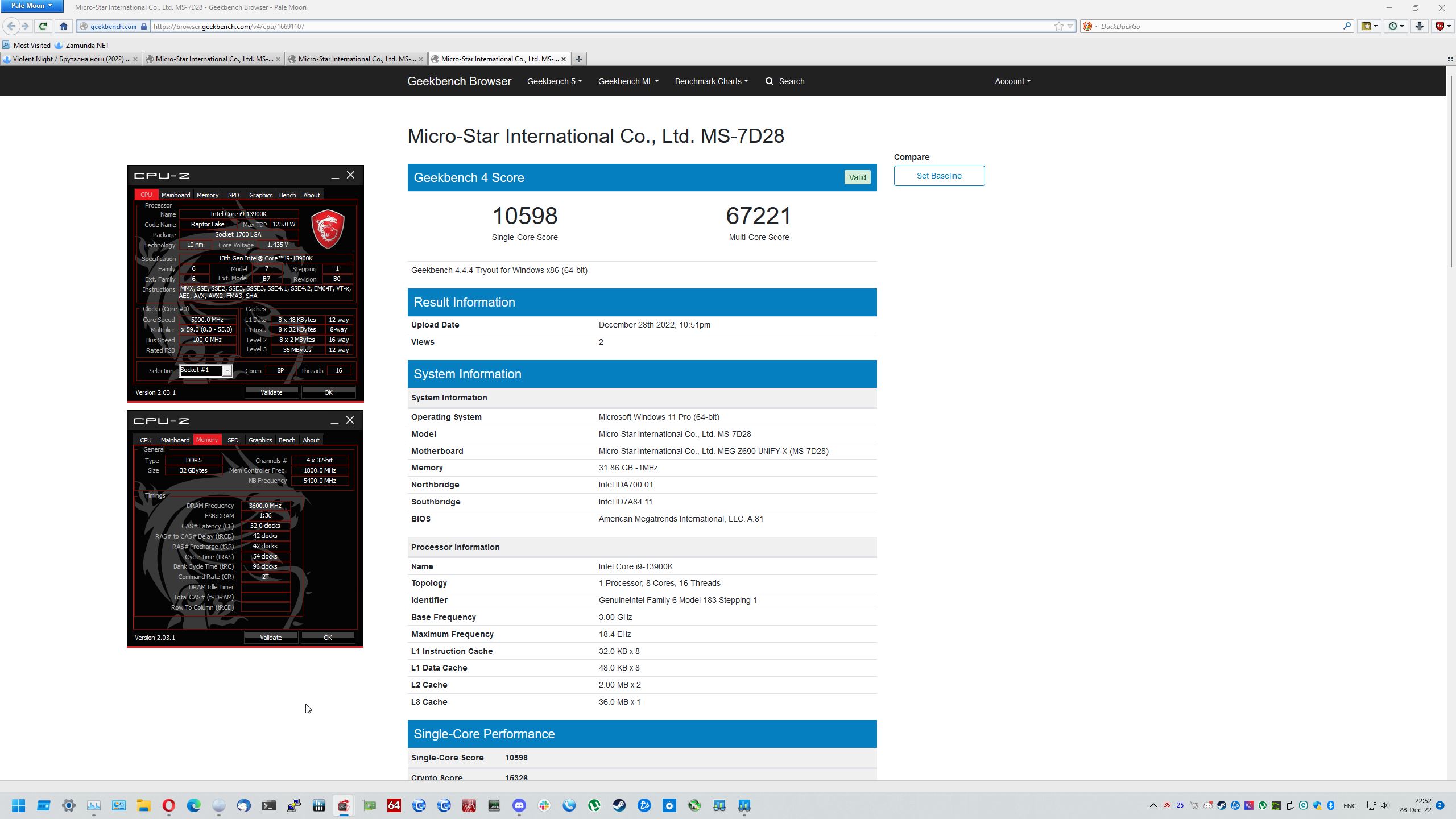Switch to Mainboard tab in top CPU-Z
Screen dimensions: 1456x819
[175, 195]
